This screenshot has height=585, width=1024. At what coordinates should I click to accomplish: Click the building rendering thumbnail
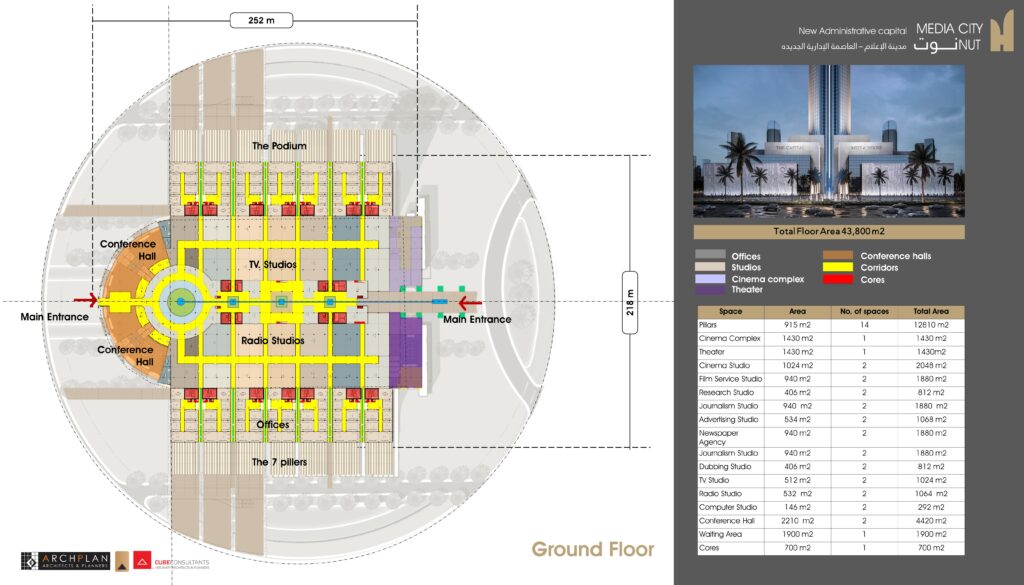(829, 141)
